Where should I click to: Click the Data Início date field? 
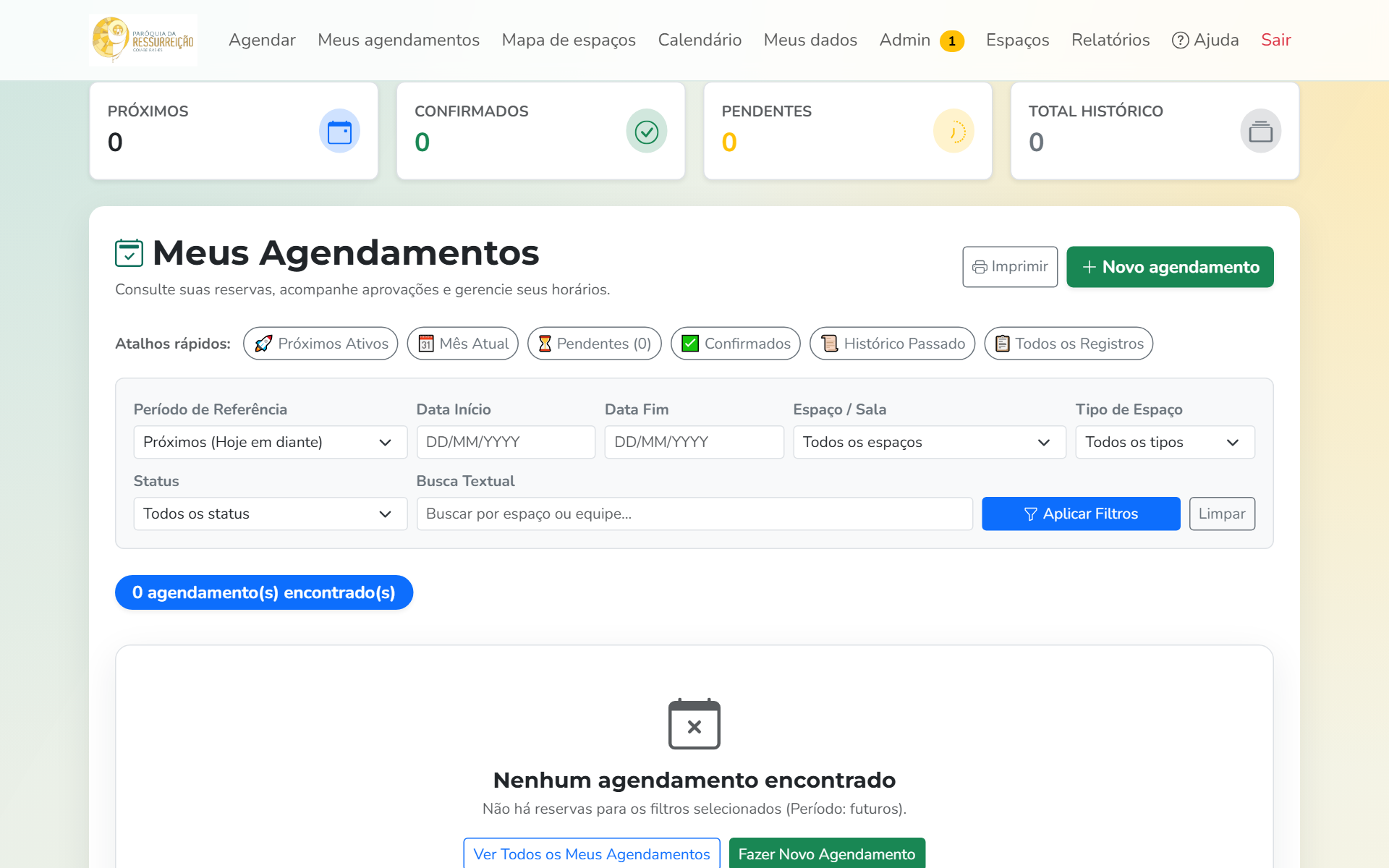(506, 442)
